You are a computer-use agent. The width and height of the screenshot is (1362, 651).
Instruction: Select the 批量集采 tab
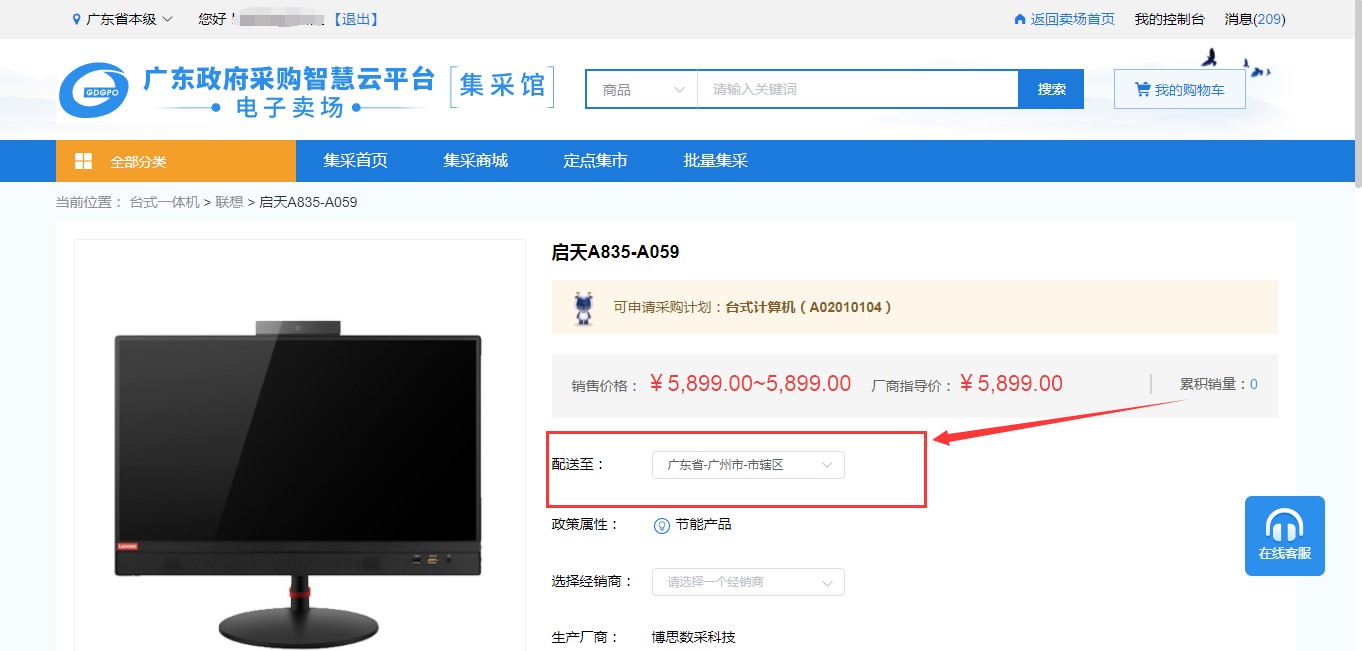coord(716,161)
